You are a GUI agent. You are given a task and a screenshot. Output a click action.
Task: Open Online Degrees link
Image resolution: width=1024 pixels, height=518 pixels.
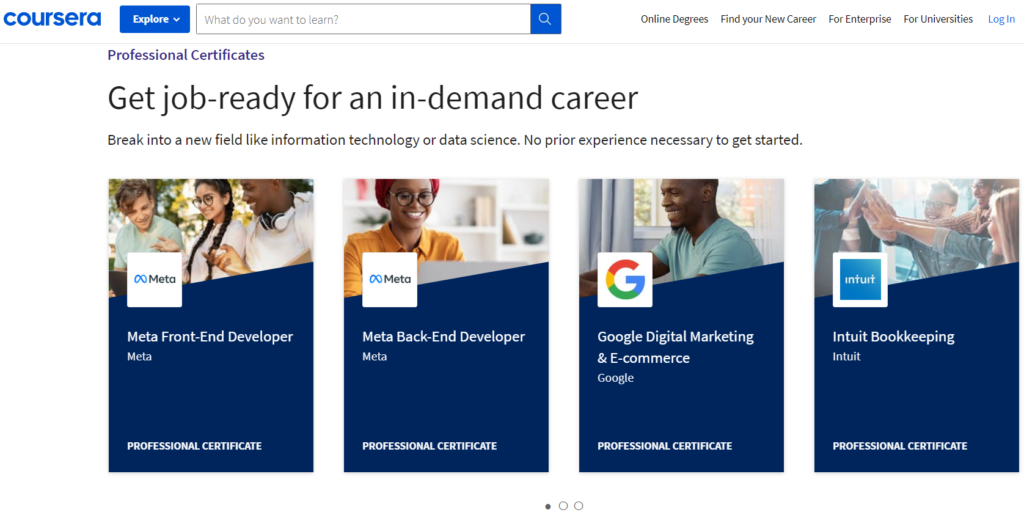(674, 19)
